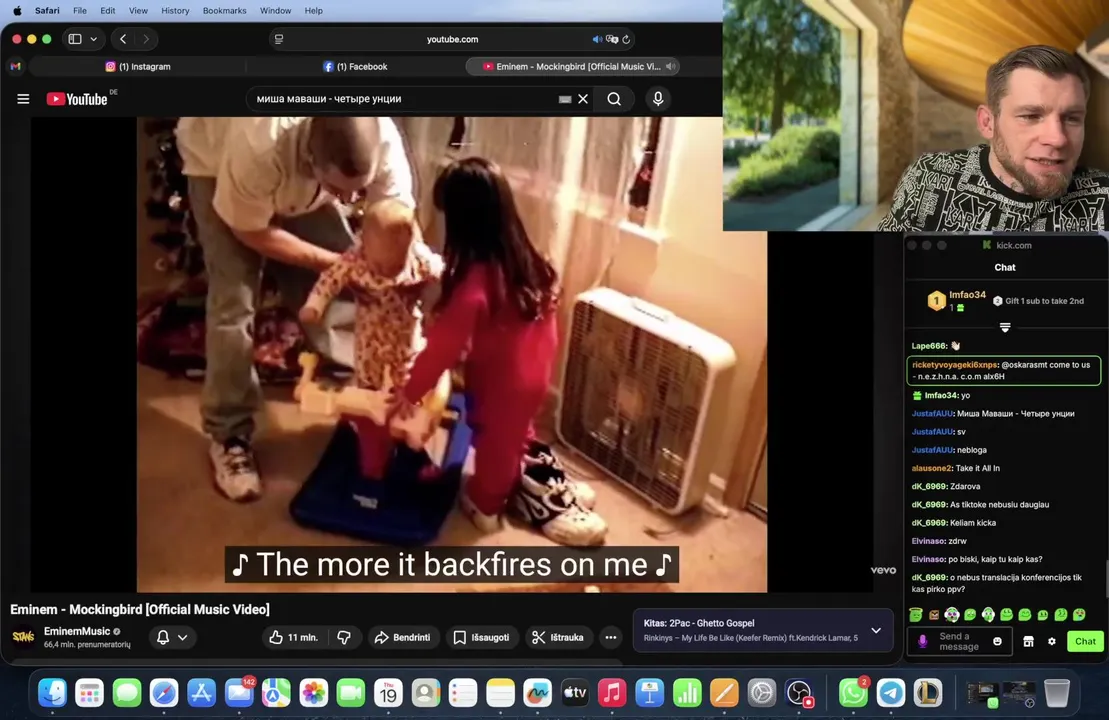Clear the YouTube search query with X
The width and height of the screenshot is (1109, 720).
[583, 99]
